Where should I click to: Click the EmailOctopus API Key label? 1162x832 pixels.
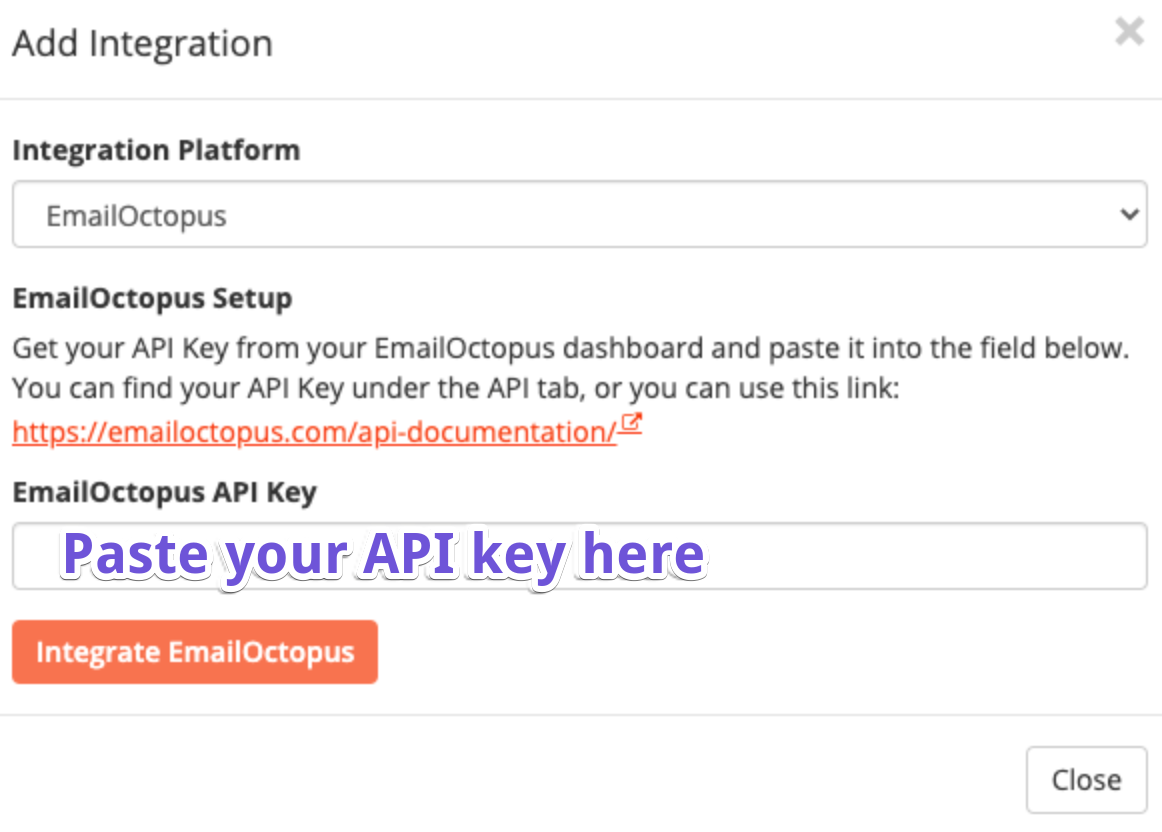(165, 493)
